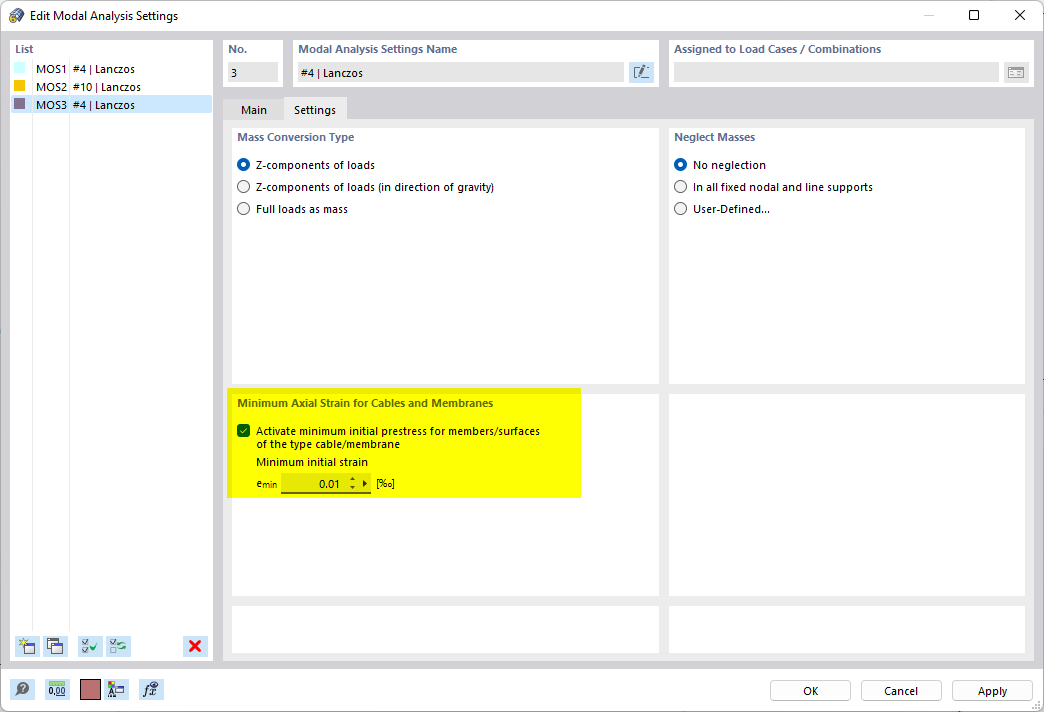Open the formula fx icon
This screenshot has height=712, width=1044.
(x=151, y=689)
